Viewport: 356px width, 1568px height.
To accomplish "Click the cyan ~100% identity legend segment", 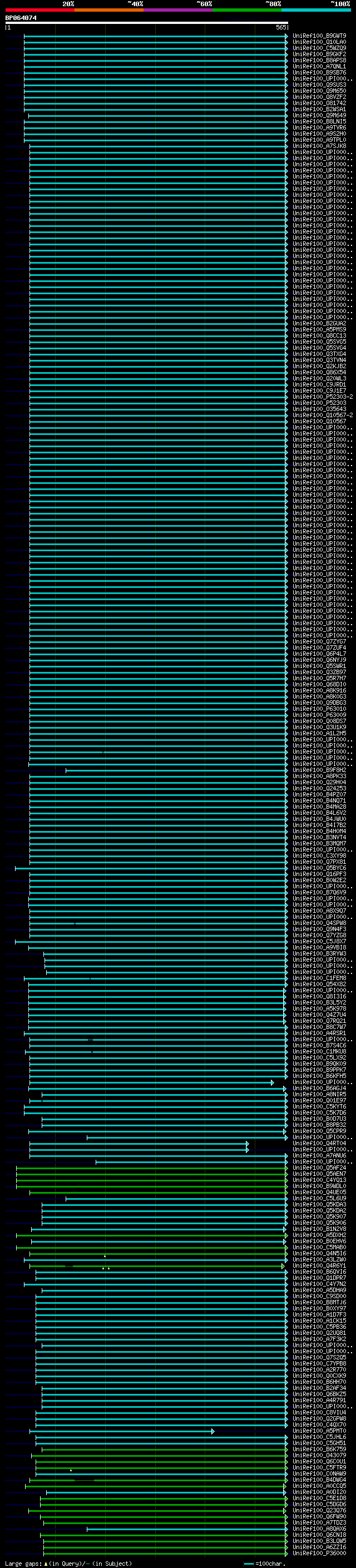I will 316,10.
